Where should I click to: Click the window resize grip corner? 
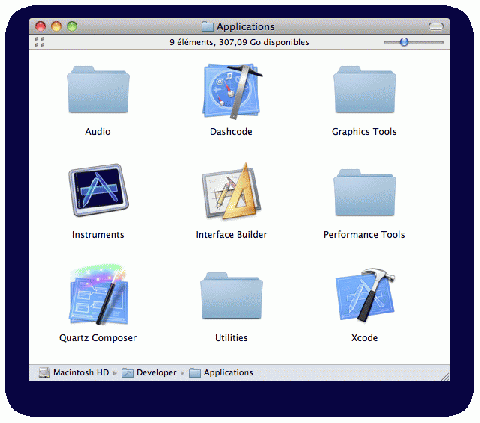[445, 376]
